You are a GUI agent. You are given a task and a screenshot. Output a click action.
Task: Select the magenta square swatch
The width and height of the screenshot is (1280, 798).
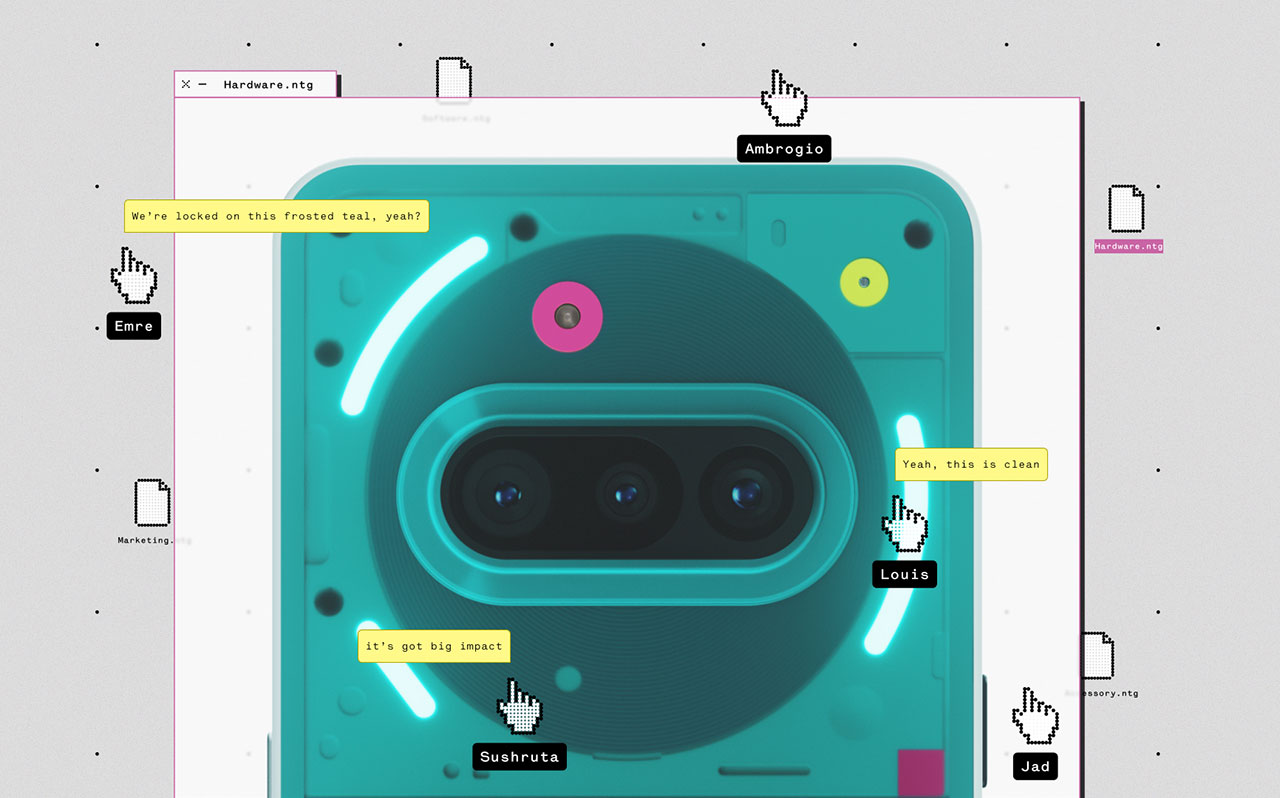920,771
